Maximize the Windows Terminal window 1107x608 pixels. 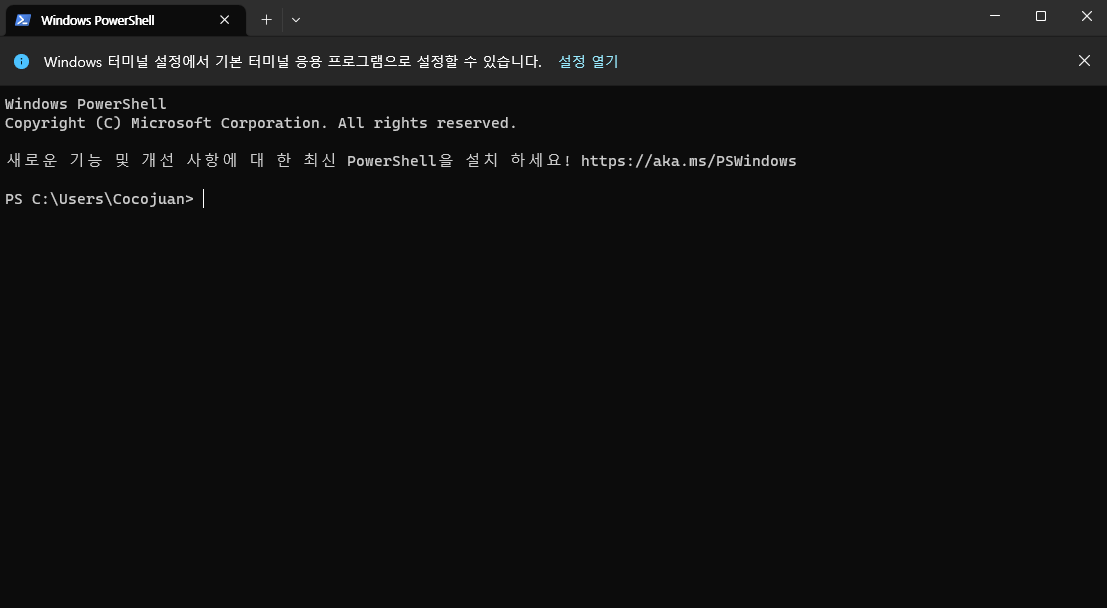point(1041,16)
